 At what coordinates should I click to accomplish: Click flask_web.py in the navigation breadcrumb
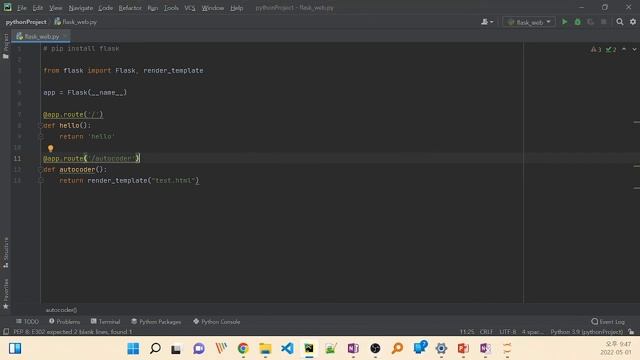click(76, 22)
